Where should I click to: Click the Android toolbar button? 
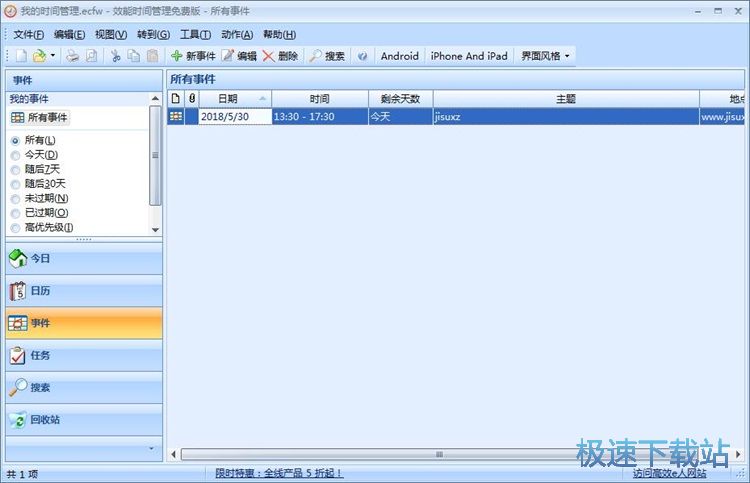(399, 56)
